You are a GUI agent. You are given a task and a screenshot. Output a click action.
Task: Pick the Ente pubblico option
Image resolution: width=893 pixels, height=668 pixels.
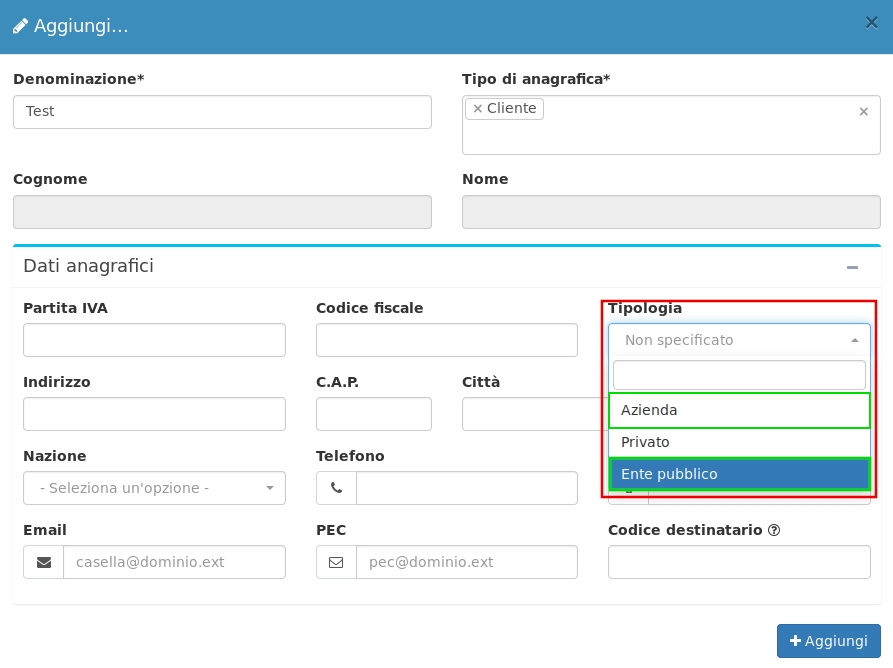pos(738,474)
